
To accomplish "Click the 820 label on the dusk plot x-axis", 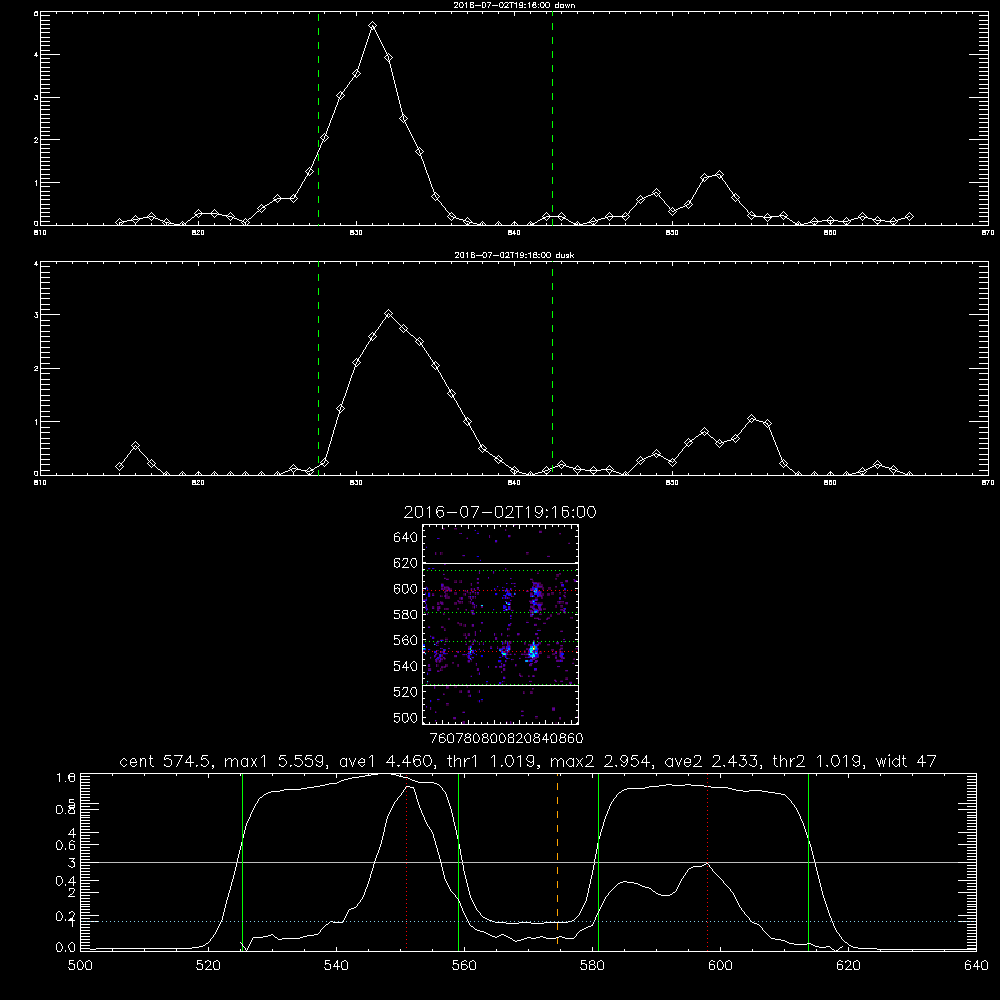I will click(x=198, y=483).
